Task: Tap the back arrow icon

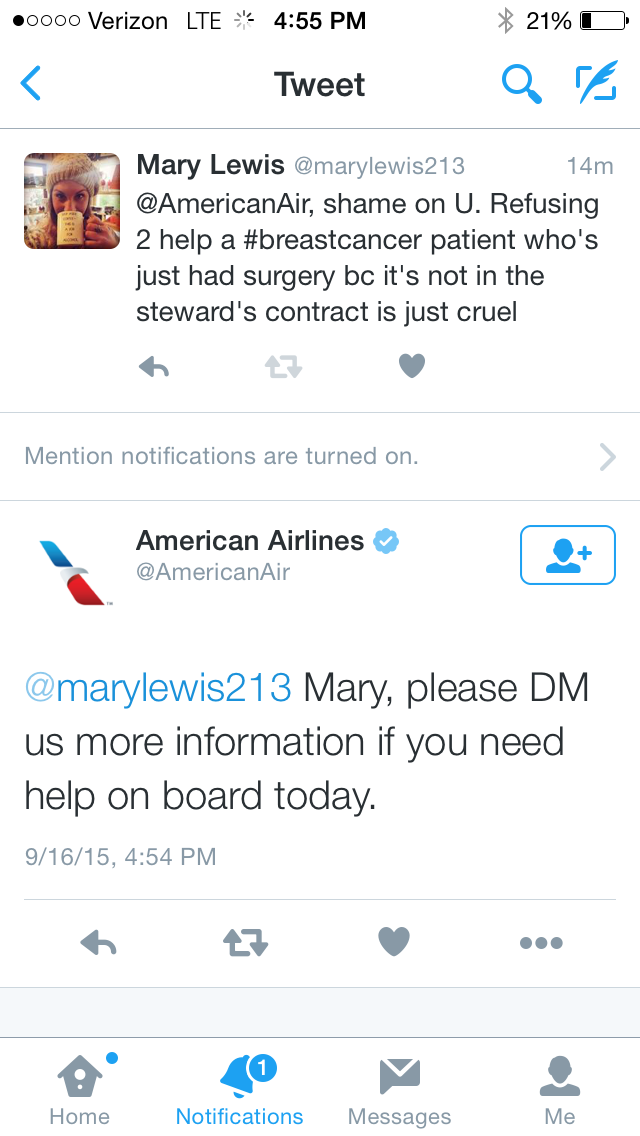Action: tap(31, 84)
